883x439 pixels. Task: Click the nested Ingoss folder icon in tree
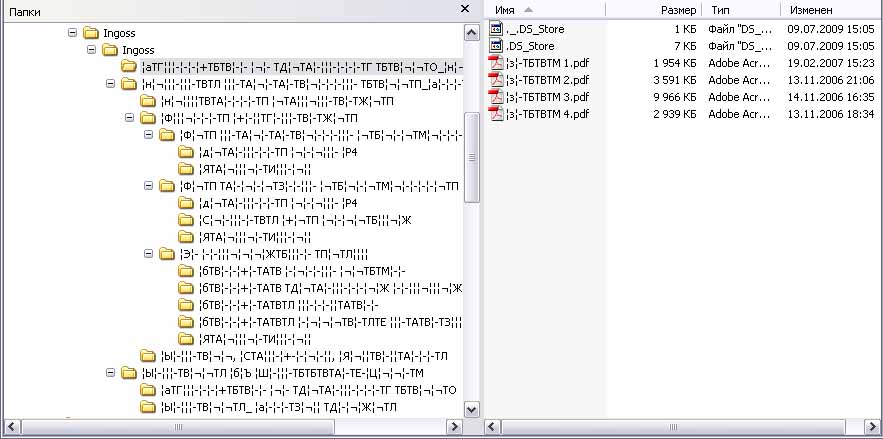pos(110,50)
